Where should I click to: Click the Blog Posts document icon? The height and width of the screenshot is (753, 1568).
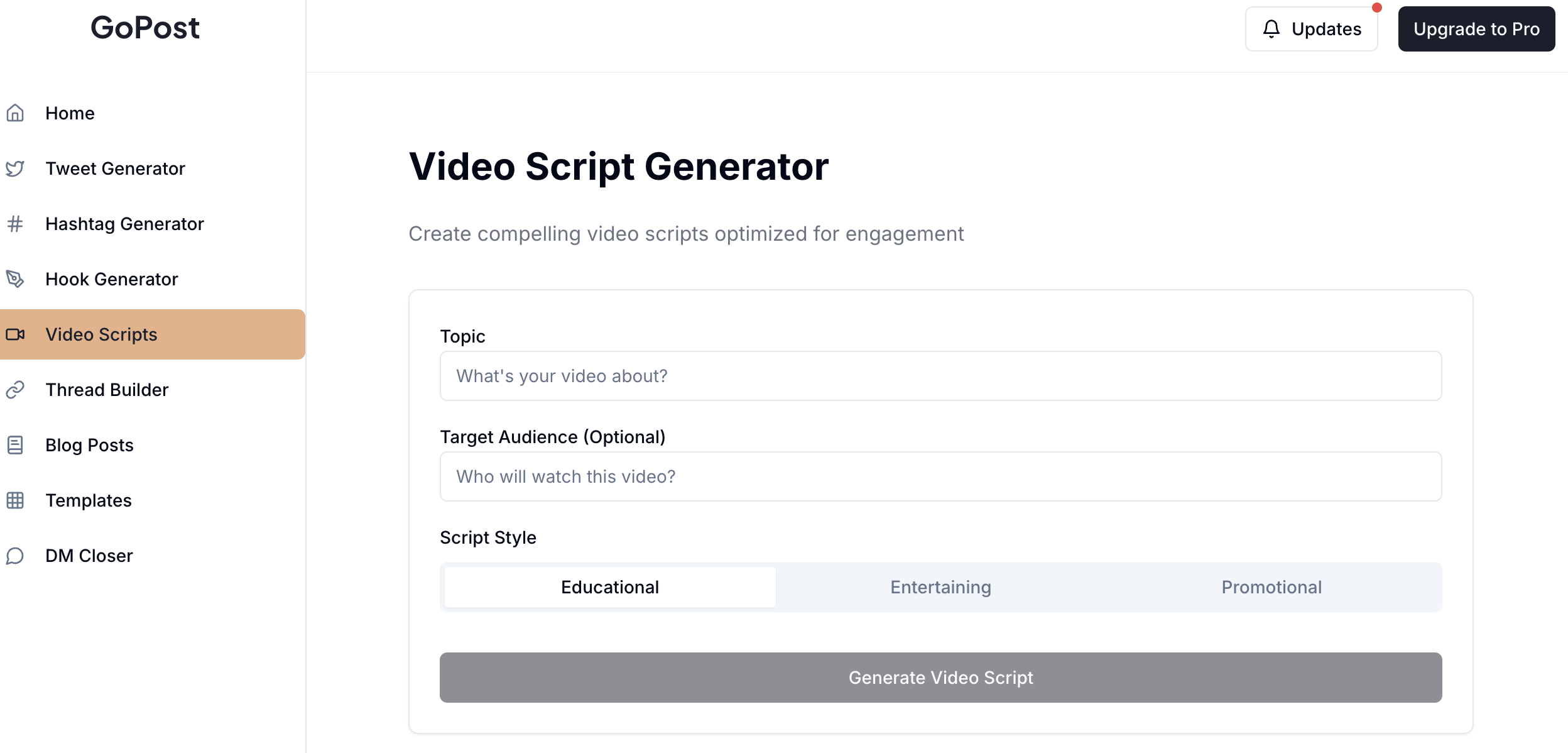coord(15,445)
